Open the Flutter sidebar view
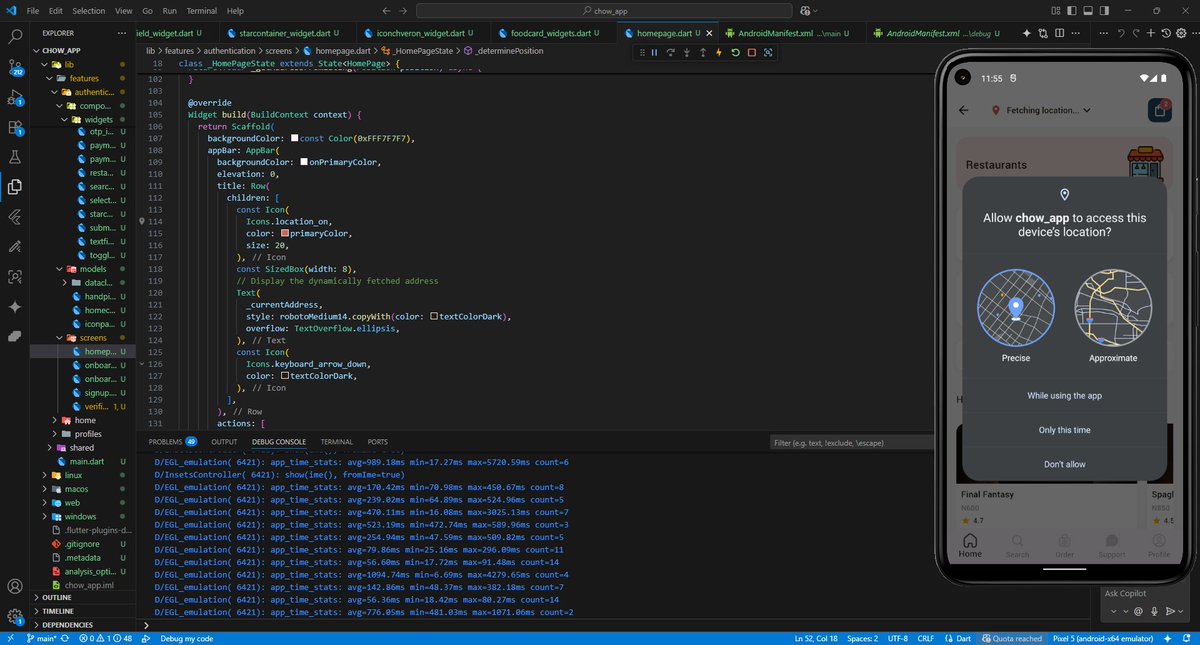The image size is (1200, 645). pyautogui.click(x=15, y=216)
